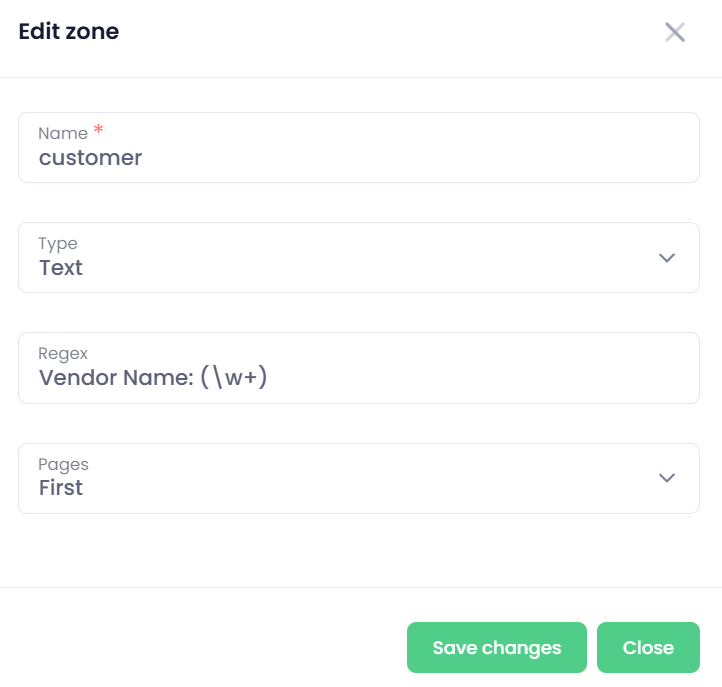Click the 'Edit zone' dialog title

click(69, 32)
